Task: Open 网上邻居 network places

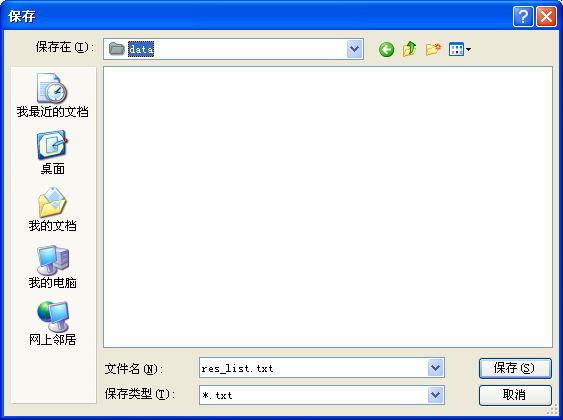Action: click(52, 323)
